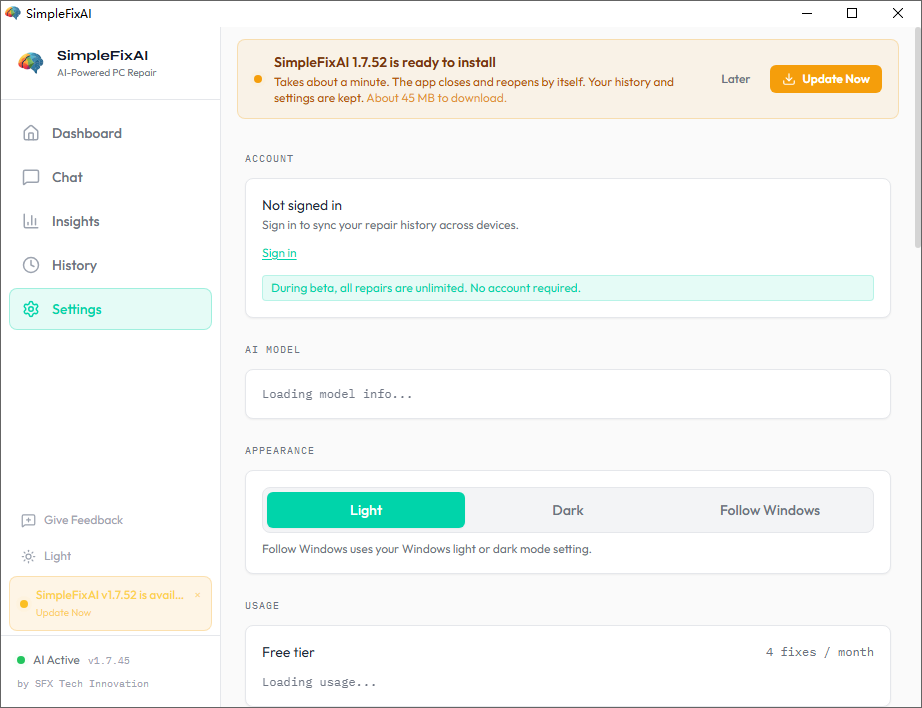Click the Insights bar chart icon

coord(31,221)
